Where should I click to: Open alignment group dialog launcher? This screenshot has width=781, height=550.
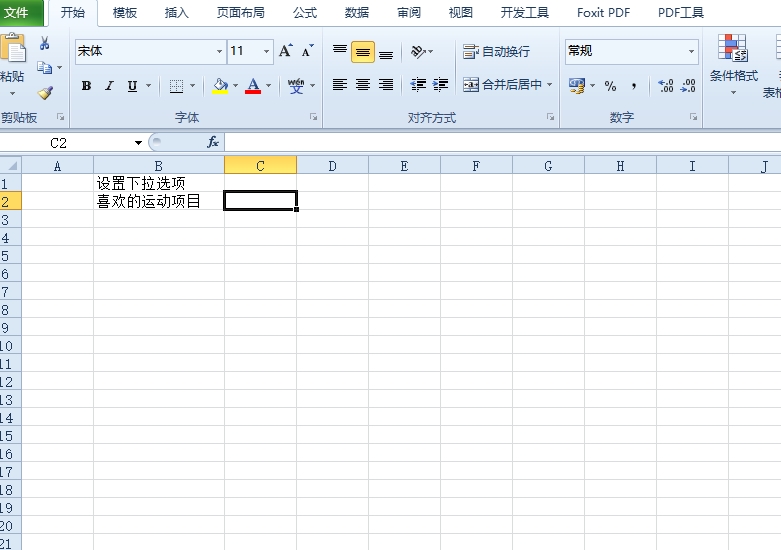pos(550,117)
